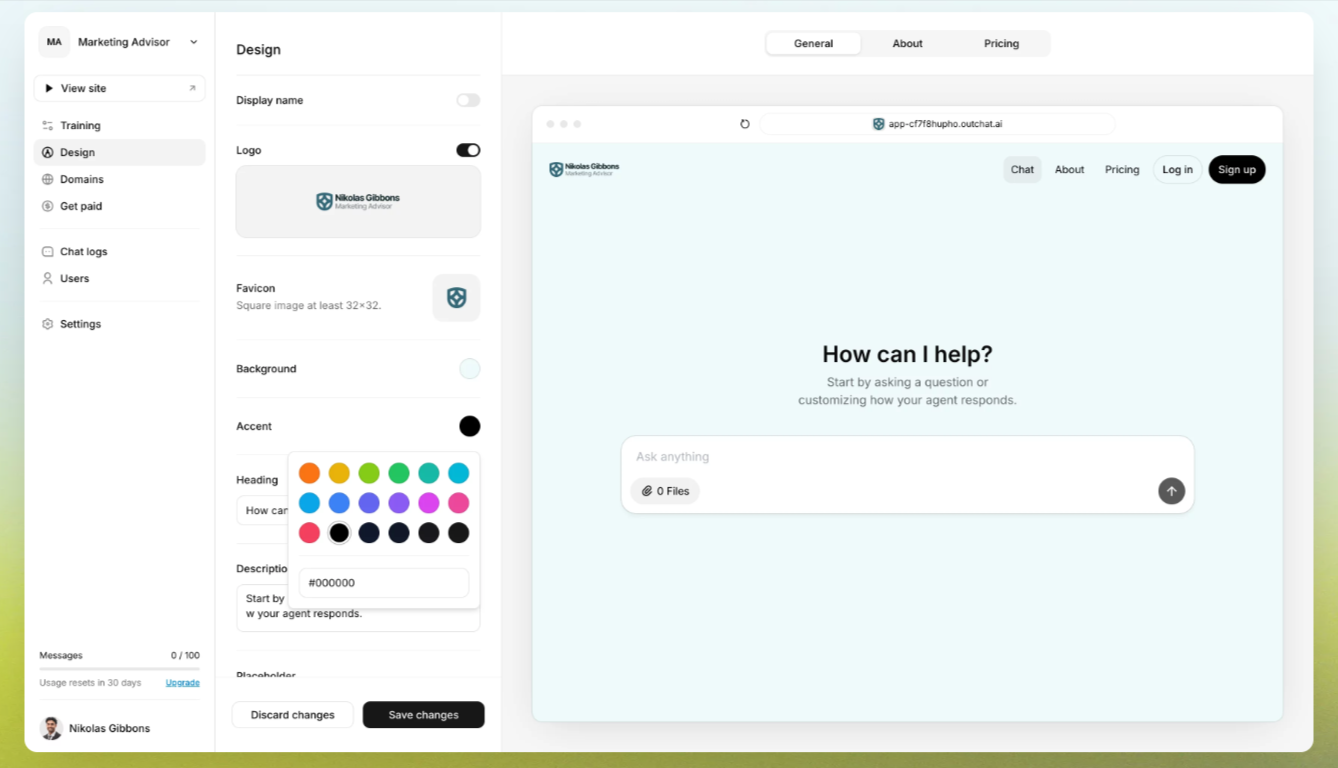Click the preview URL address bar
Image resolution: width=1338 pixels, height=768 pixels.
(937, 124)
